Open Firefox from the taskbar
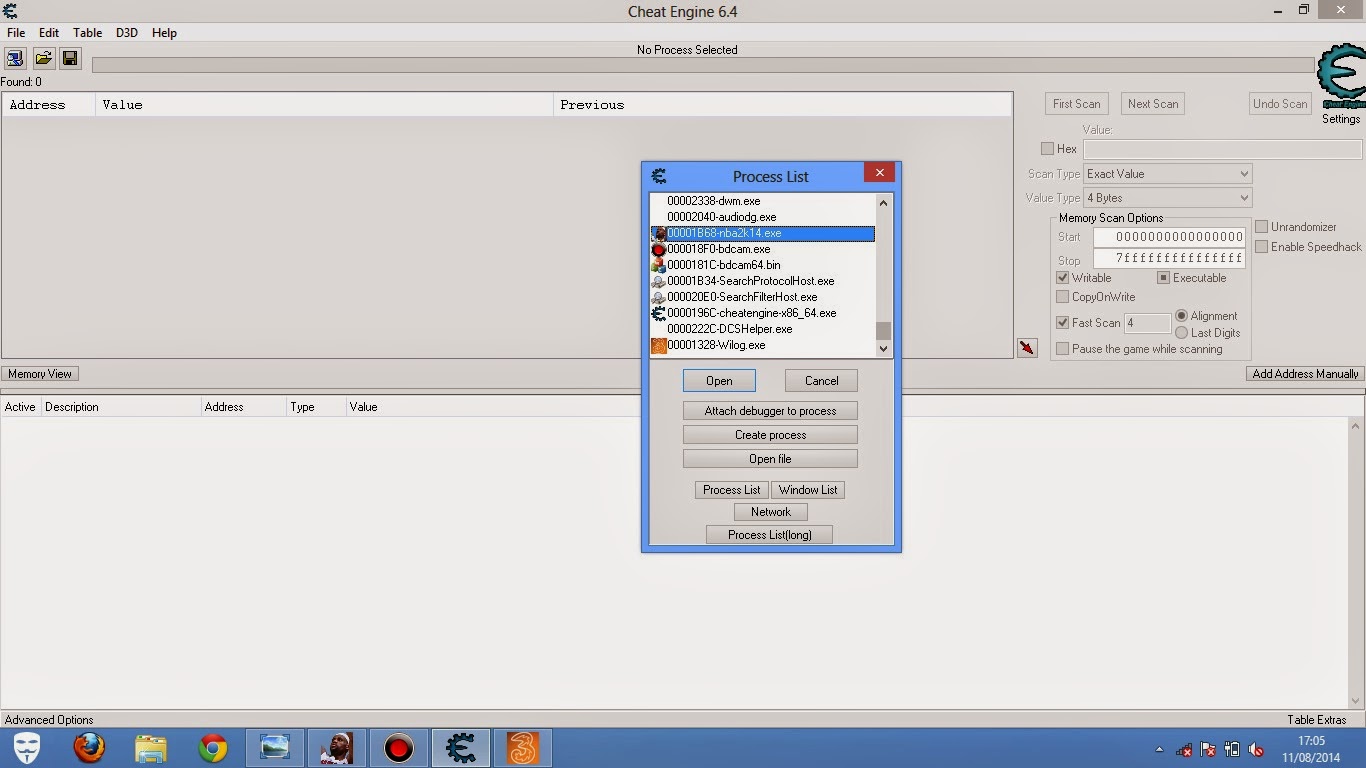Screen dimensions: 1366x768 [89, 747]
